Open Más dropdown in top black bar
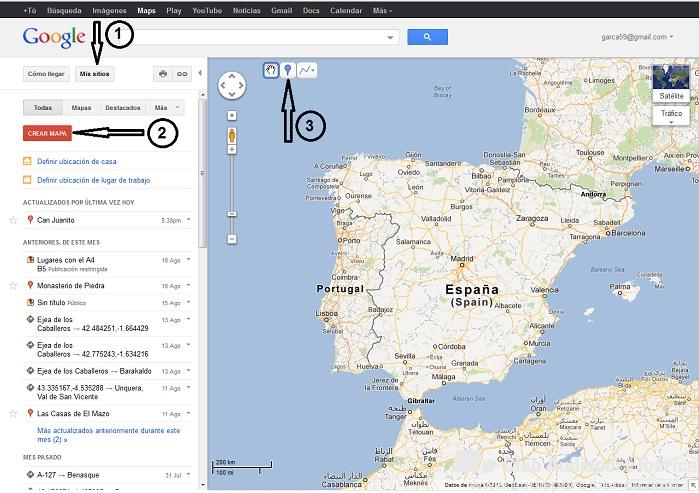The image size is (699, 493). click(382, 10)
